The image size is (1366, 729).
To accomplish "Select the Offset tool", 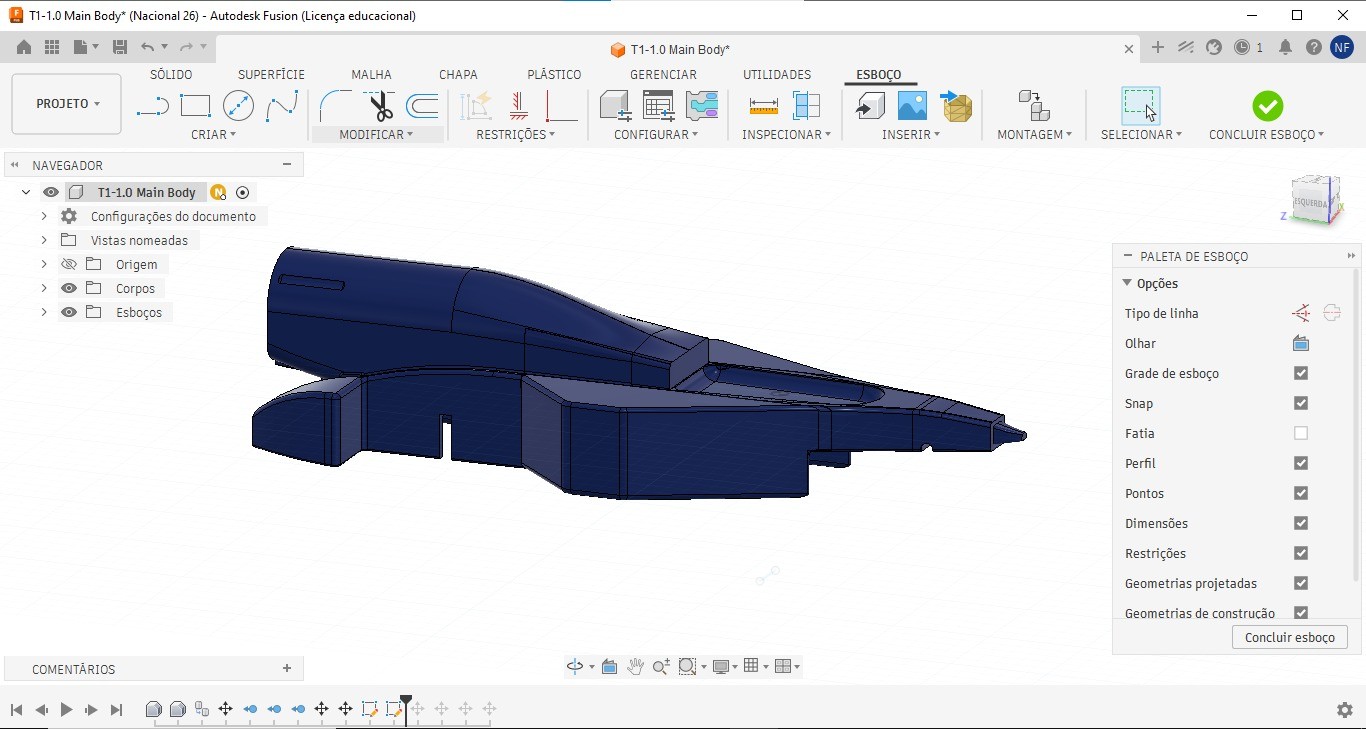I will pyautogui.click(x=423, y=105).
